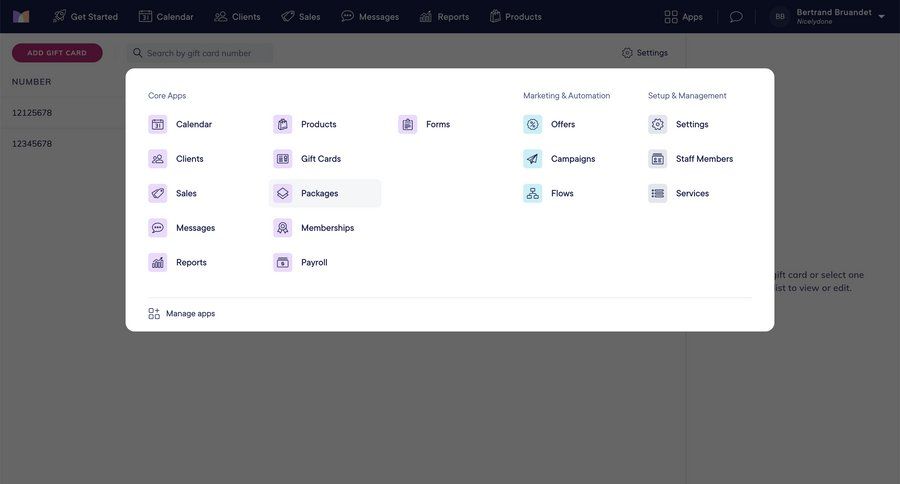The width and height of the screenshot is (900, 484).
Task: Open Calendar in the top navigation
Action: (x=166, y=17)
